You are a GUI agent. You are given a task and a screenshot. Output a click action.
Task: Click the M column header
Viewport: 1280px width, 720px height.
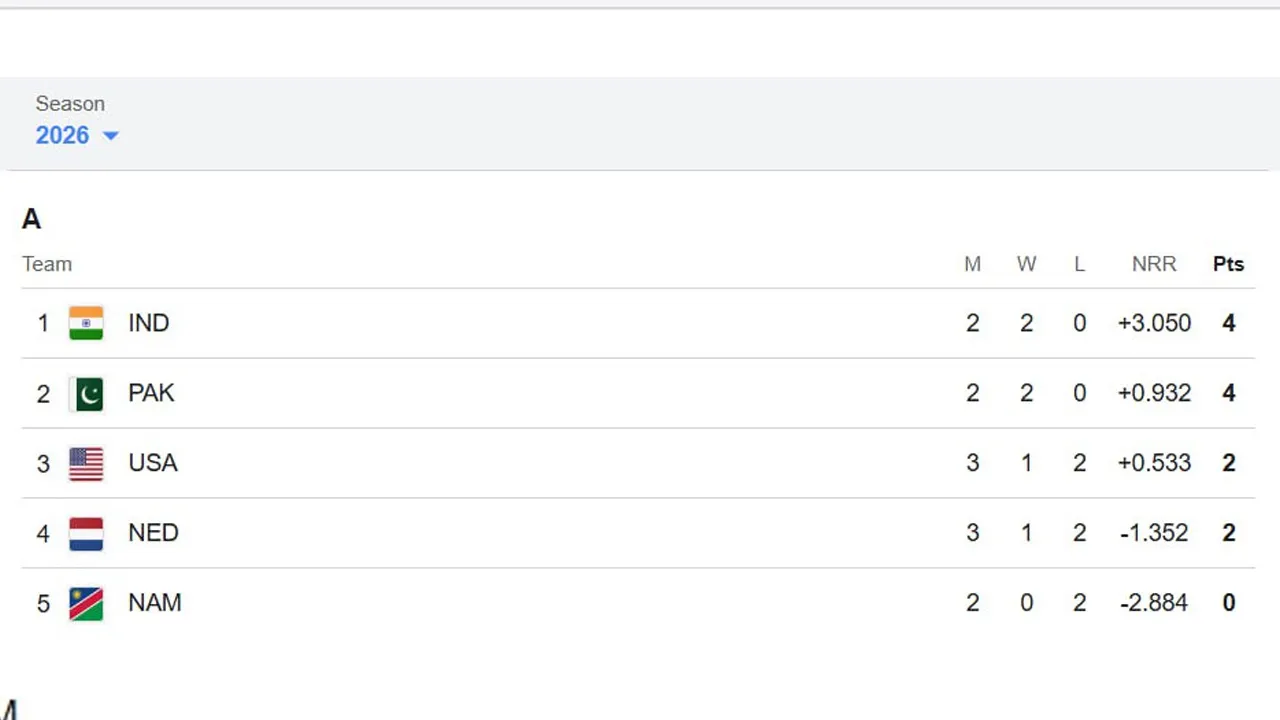point(972,264)
